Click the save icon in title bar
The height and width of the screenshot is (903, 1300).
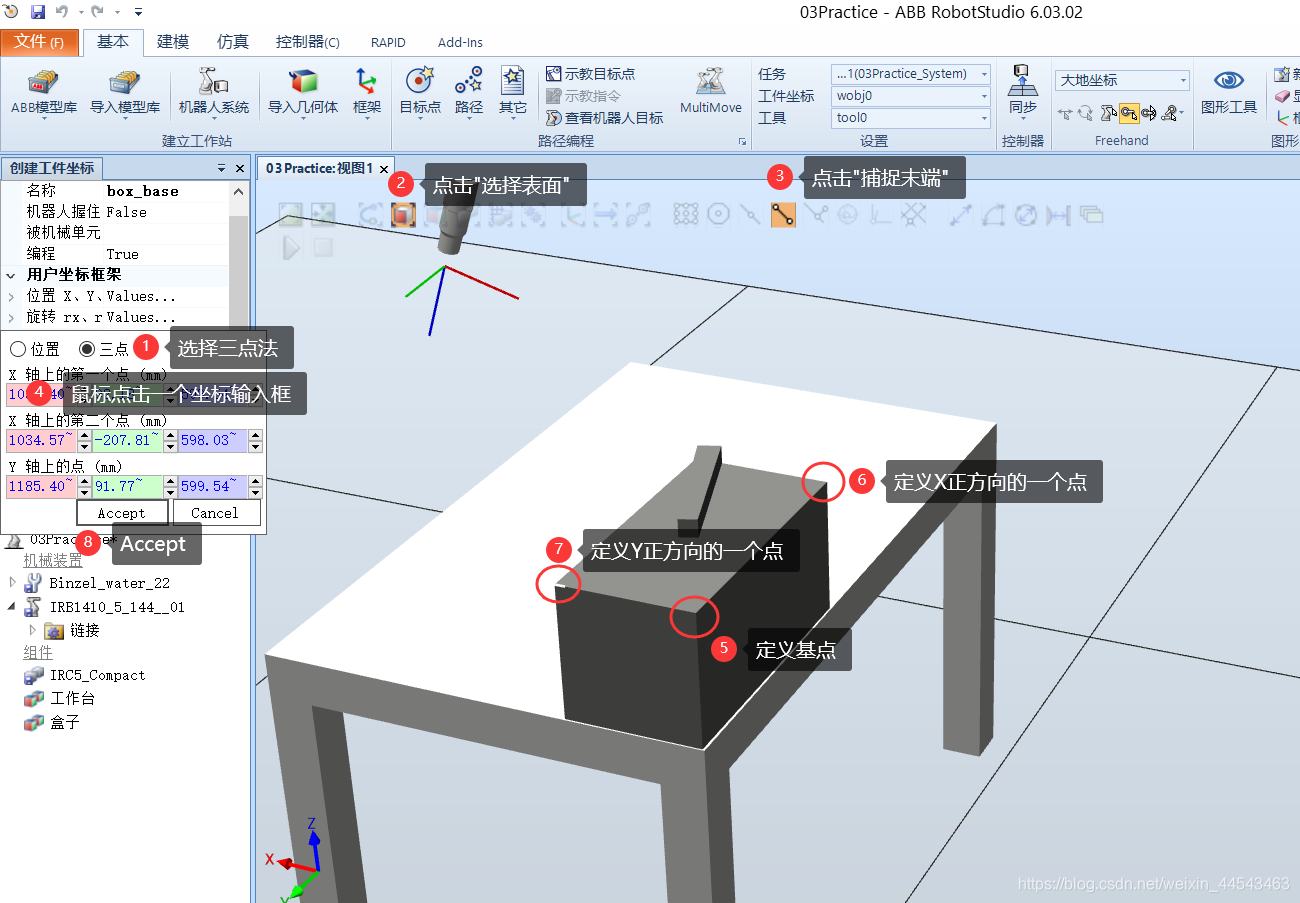[38, 12]
